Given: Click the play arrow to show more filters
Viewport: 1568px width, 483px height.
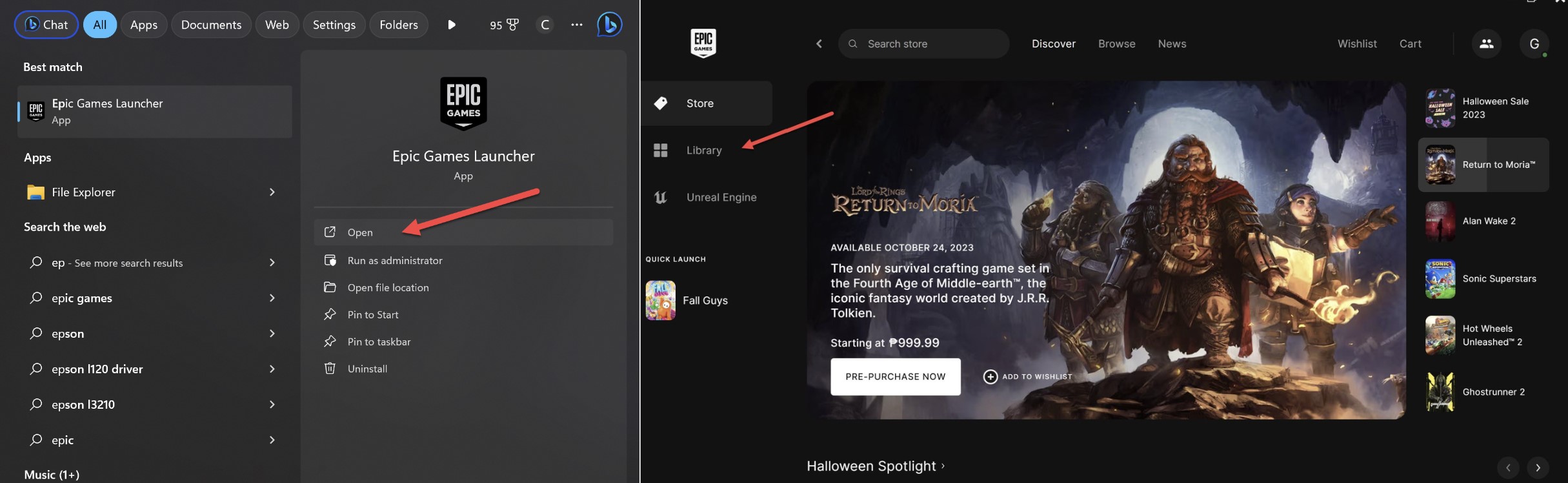Looking at the screenshot, I should click(x=452, y=25).
